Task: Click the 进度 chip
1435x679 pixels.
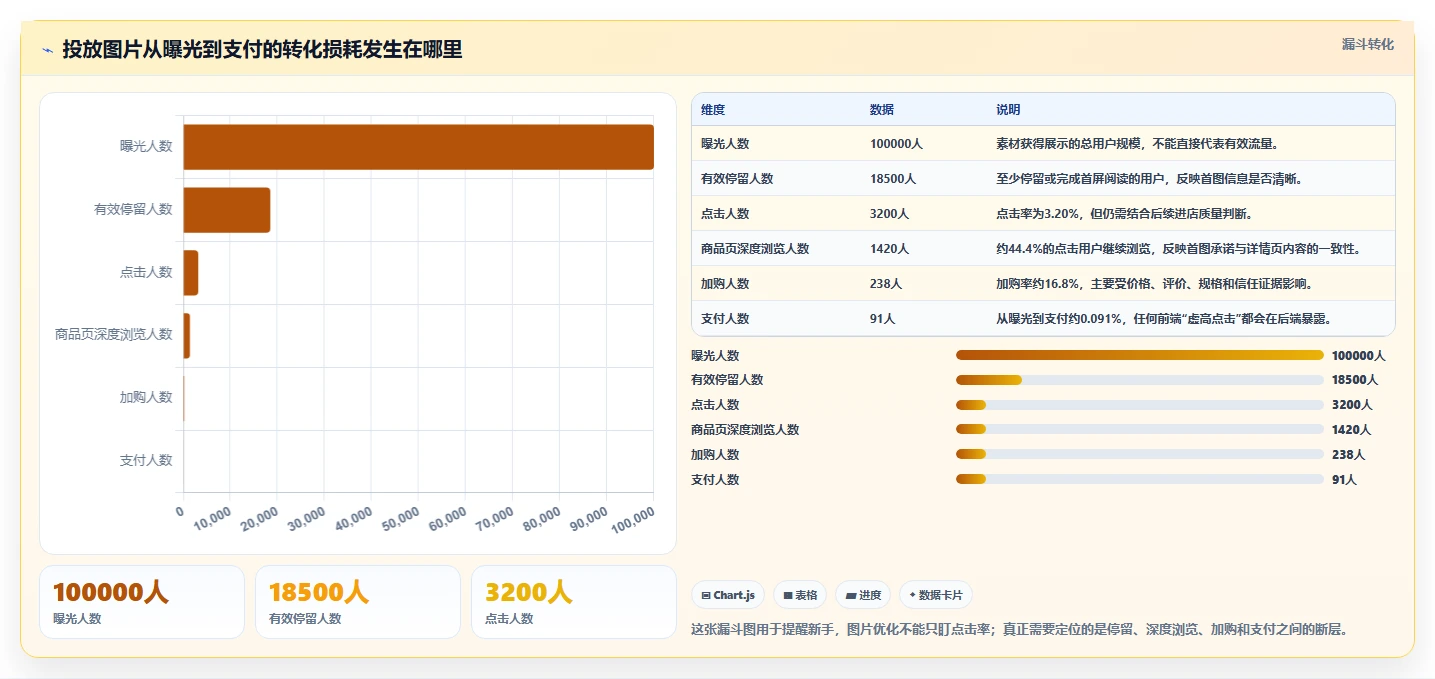Action: click(x=863, y=595)
